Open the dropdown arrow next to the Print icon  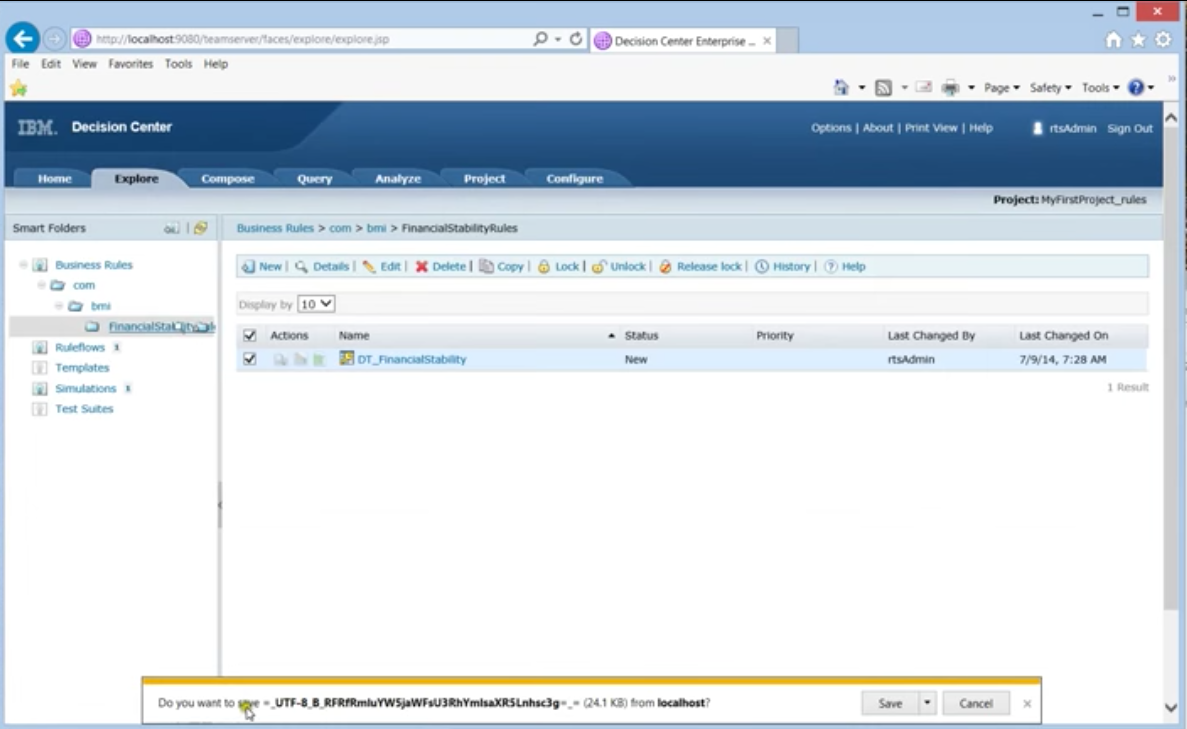(970, 88)
